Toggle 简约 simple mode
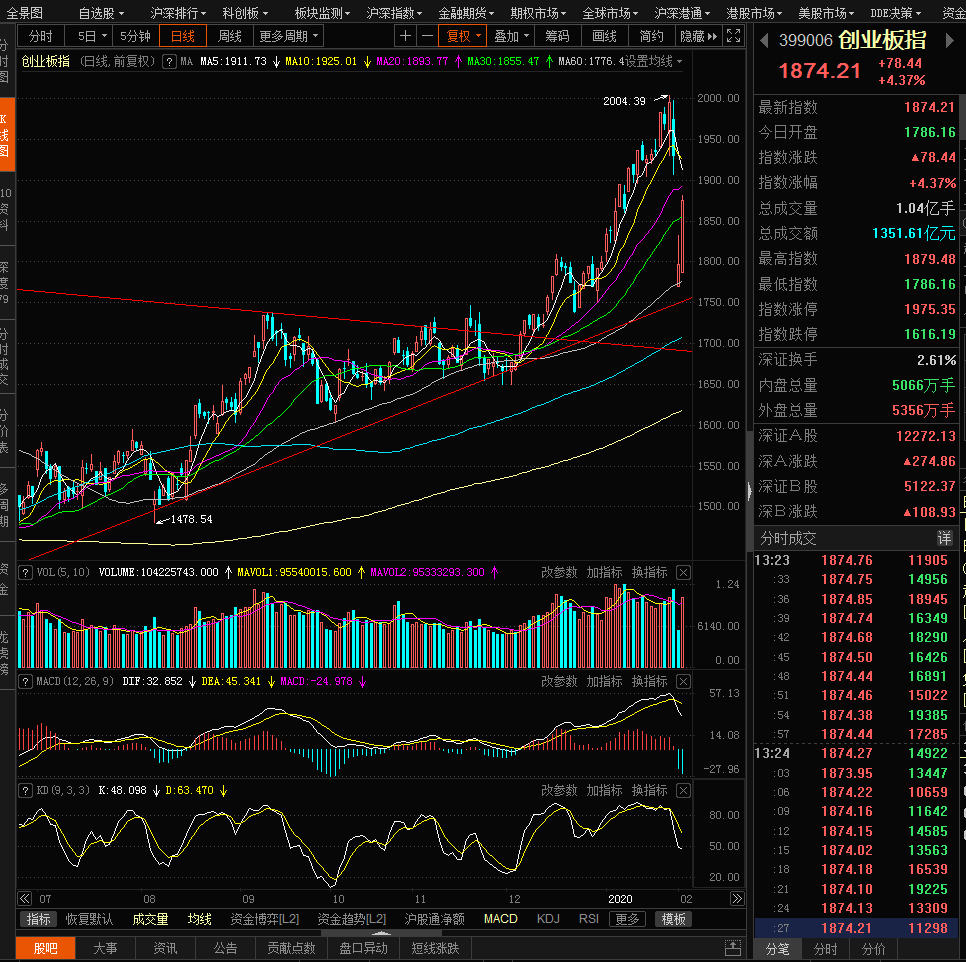The height and width of the screenshot is (962, 966). tap(651, 36)
